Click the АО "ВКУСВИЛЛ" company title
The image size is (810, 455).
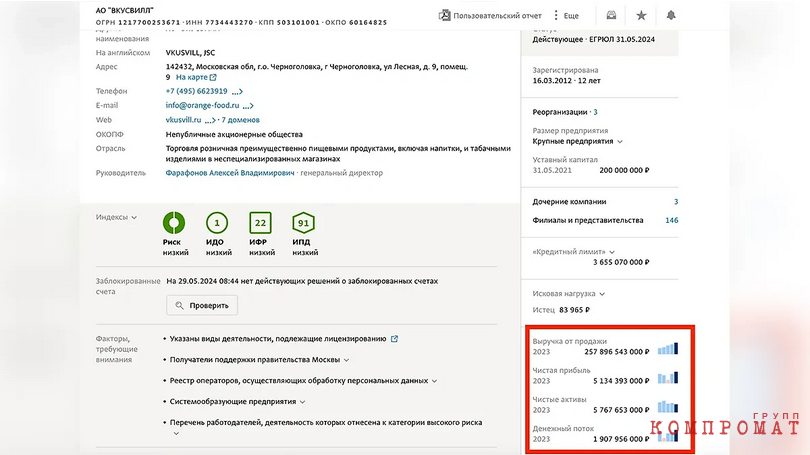(124, 10)
